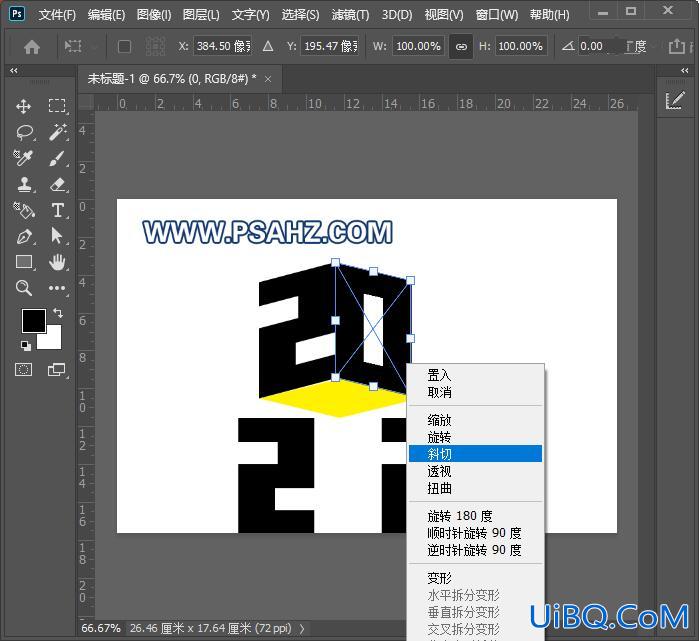
Task: Select the Lasso tool
Action: (24, 132)
